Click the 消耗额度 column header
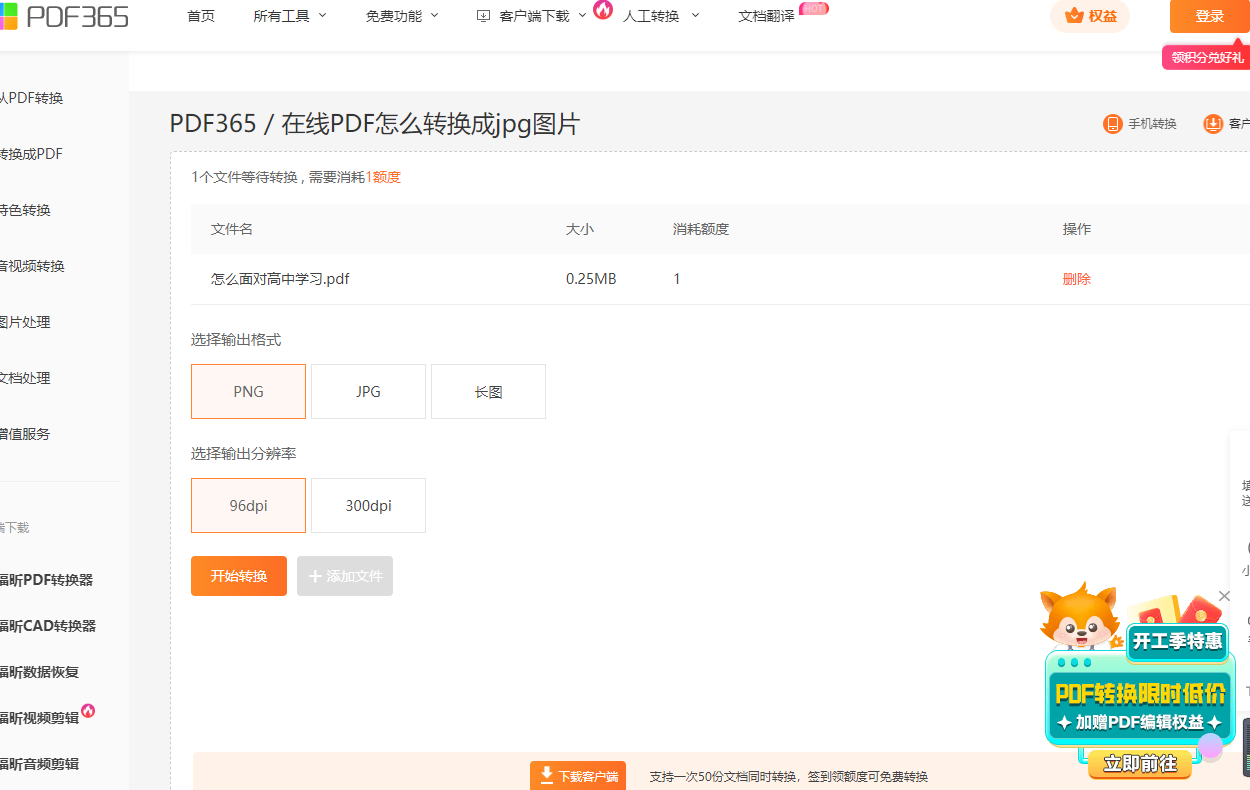The width and height of the screenshot is (1250, 790). 701,229
